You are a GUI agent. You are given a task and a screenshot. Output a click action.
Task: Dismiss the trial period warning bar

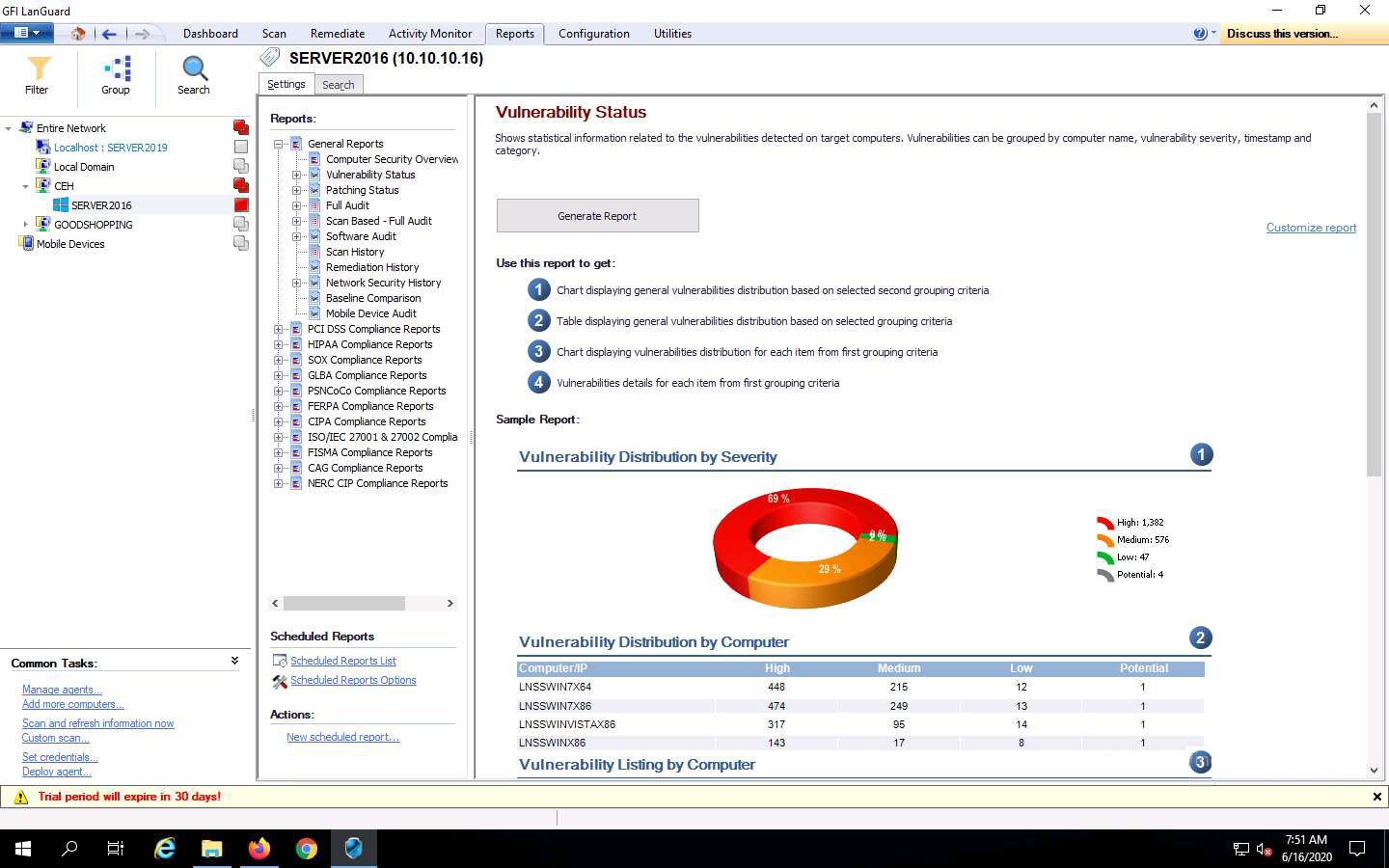(1376, 797)
